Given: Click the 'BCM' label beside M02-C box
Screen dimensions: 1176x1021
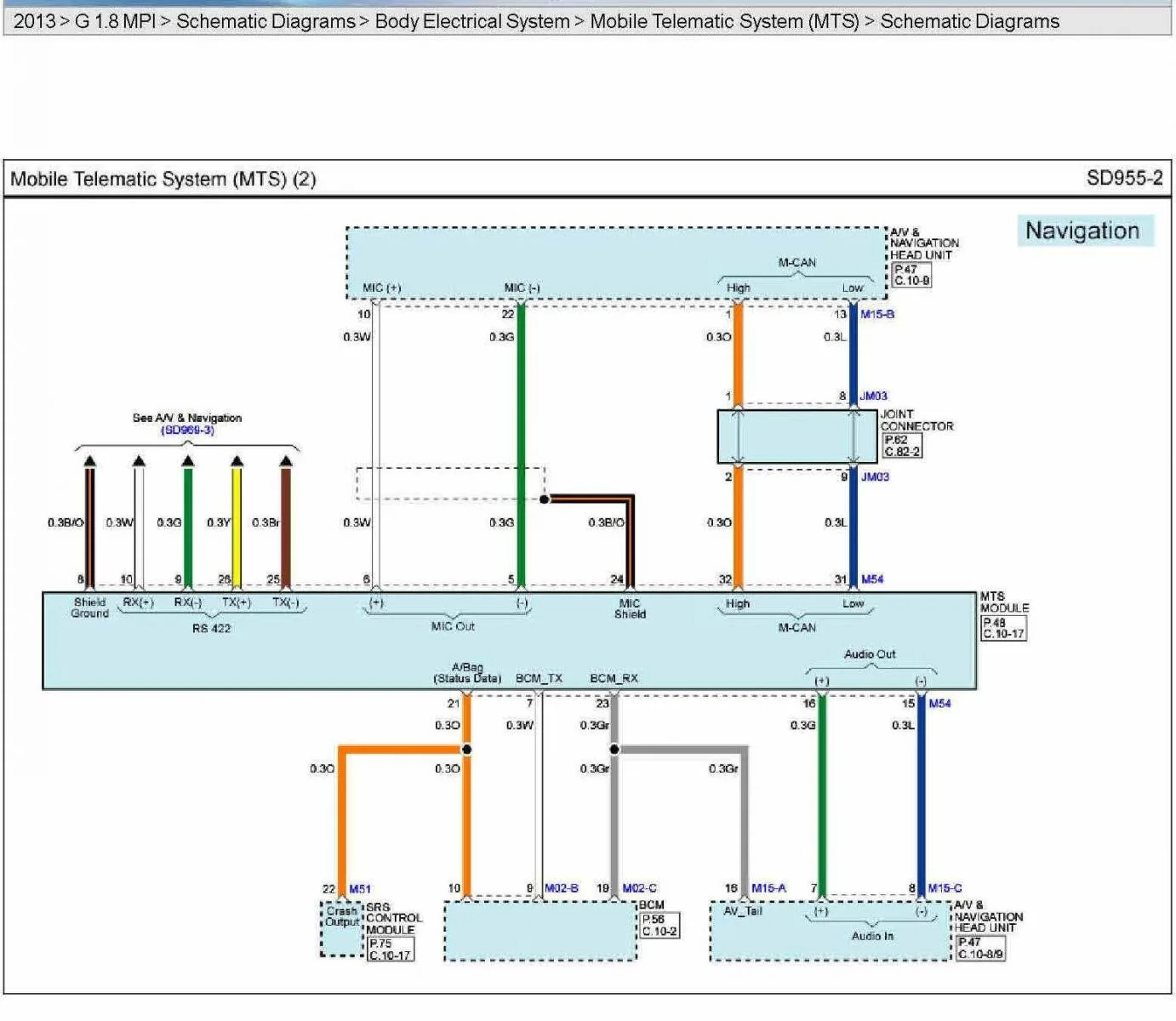Looking at the screenshot, I should [652, 905].
